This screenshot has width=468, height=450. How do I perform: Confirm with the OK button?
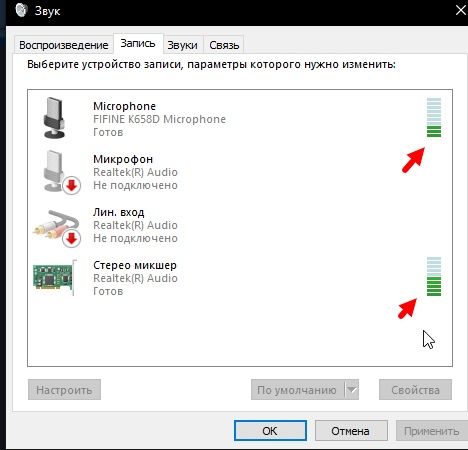pyautogui.click(x=270, y=431)
